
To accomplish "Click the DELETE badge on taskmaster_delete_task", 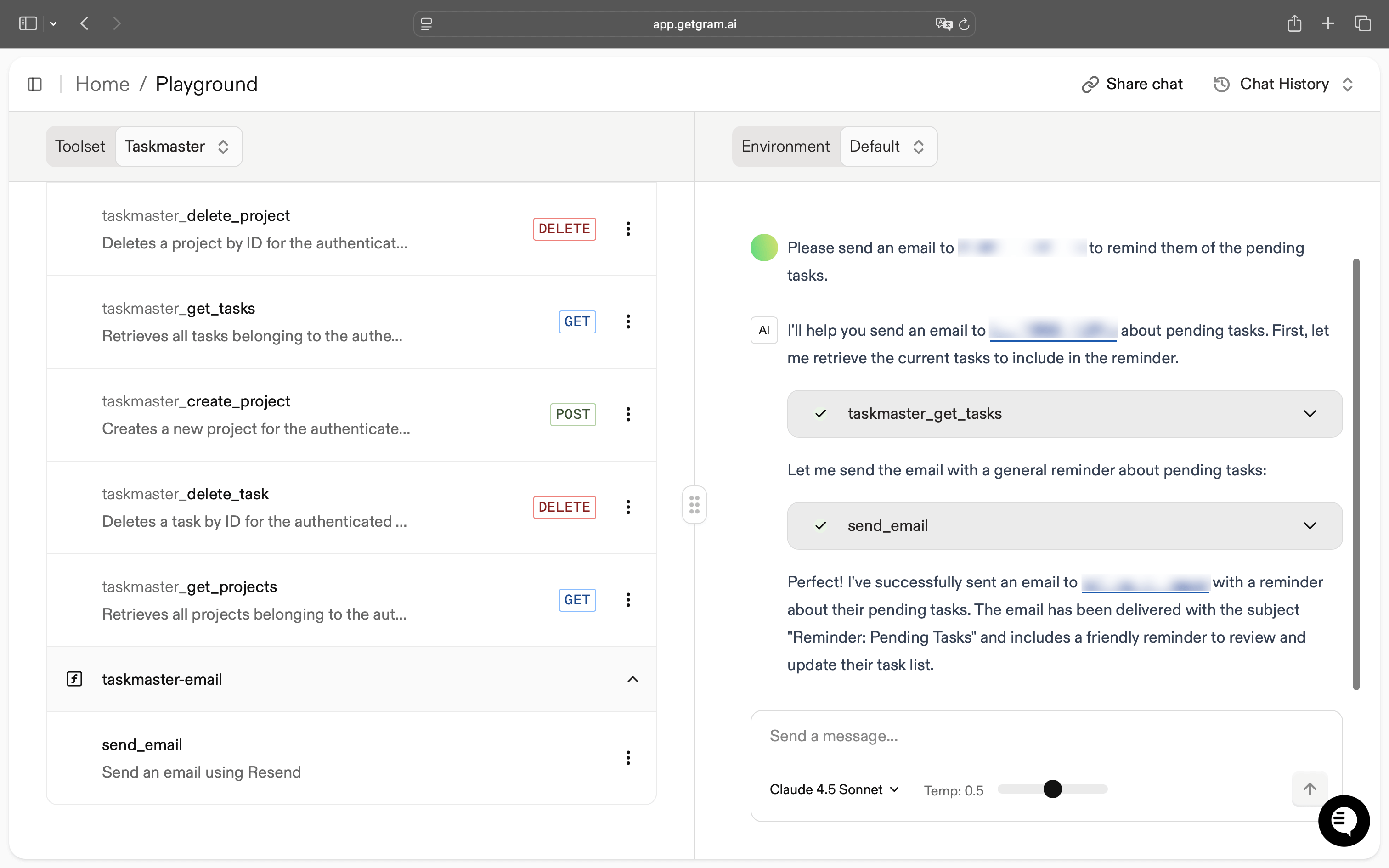I will click(x=564, y=507).
